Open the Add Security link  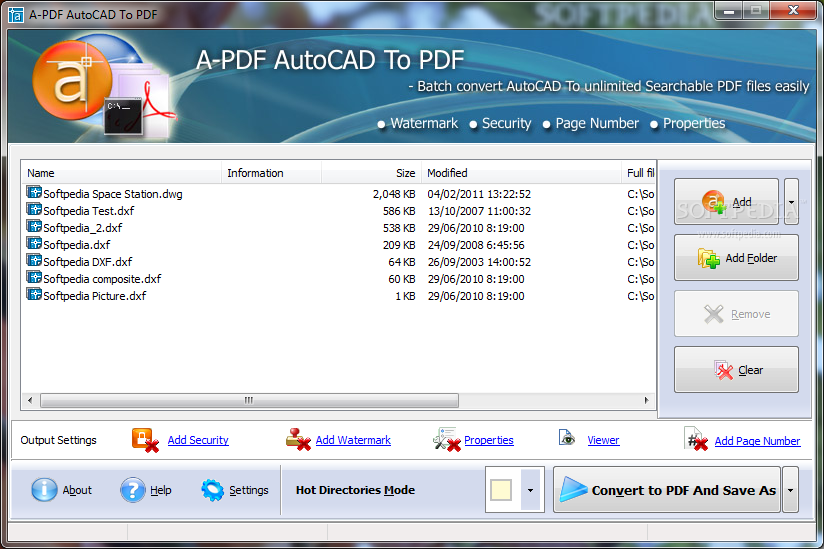198,440
